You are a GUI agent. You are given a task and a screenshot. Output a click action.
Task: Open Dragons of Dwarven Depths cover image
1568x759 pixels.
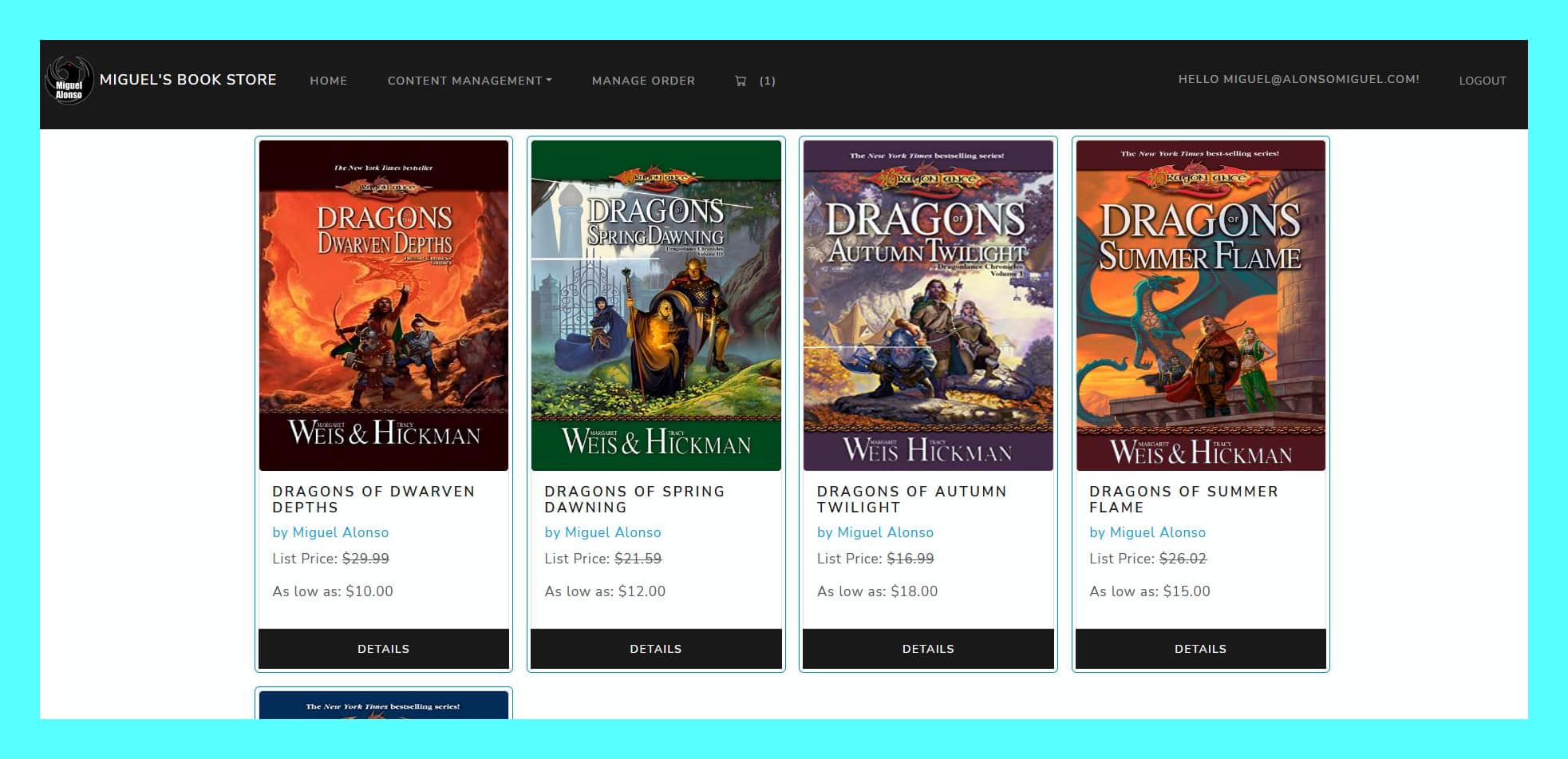click(x=384, y=306)
